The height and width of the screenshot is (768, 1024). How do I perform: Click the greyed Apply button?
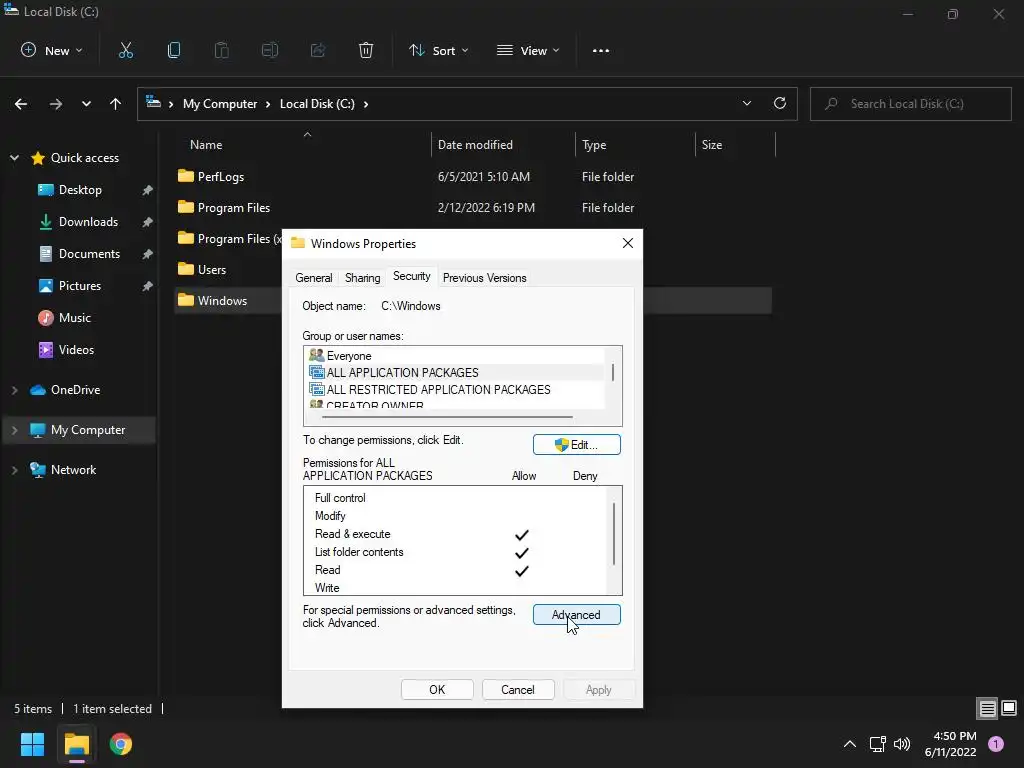(x=598, y=690)
